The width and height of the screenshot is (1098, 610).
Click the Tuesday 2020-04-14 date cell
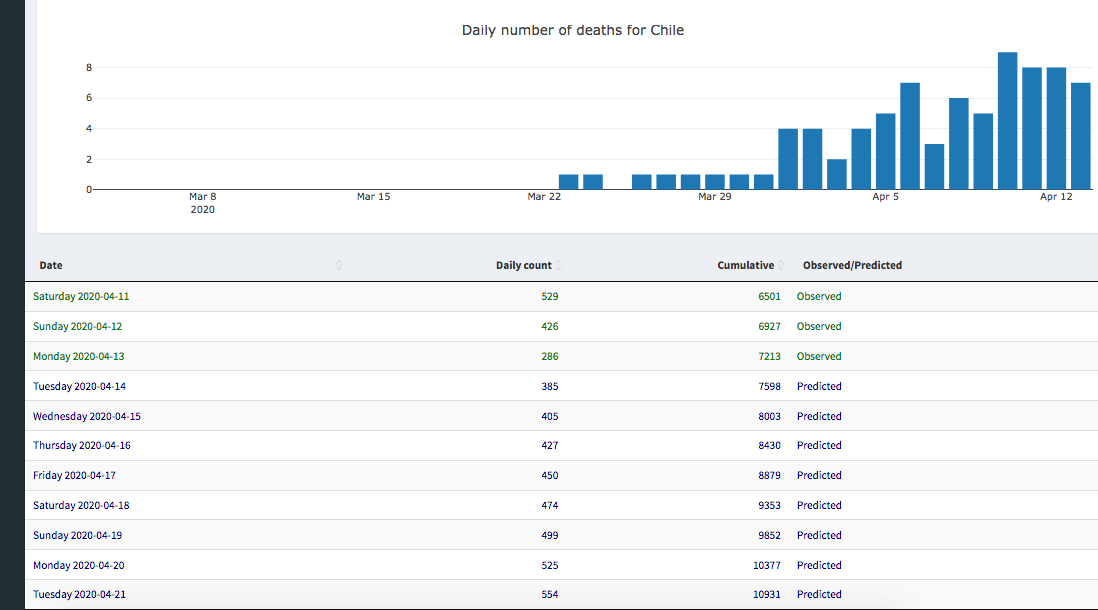click(x=80, y=386)
